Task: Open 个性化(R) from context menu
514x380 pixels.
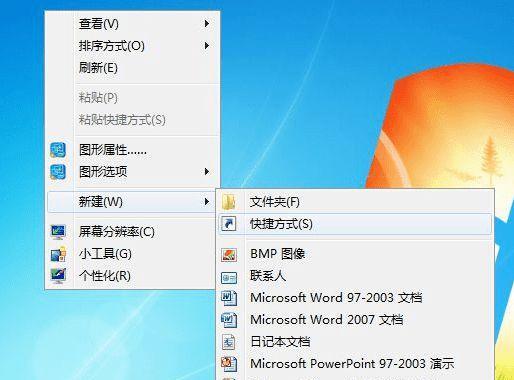Action: point(133,276)
